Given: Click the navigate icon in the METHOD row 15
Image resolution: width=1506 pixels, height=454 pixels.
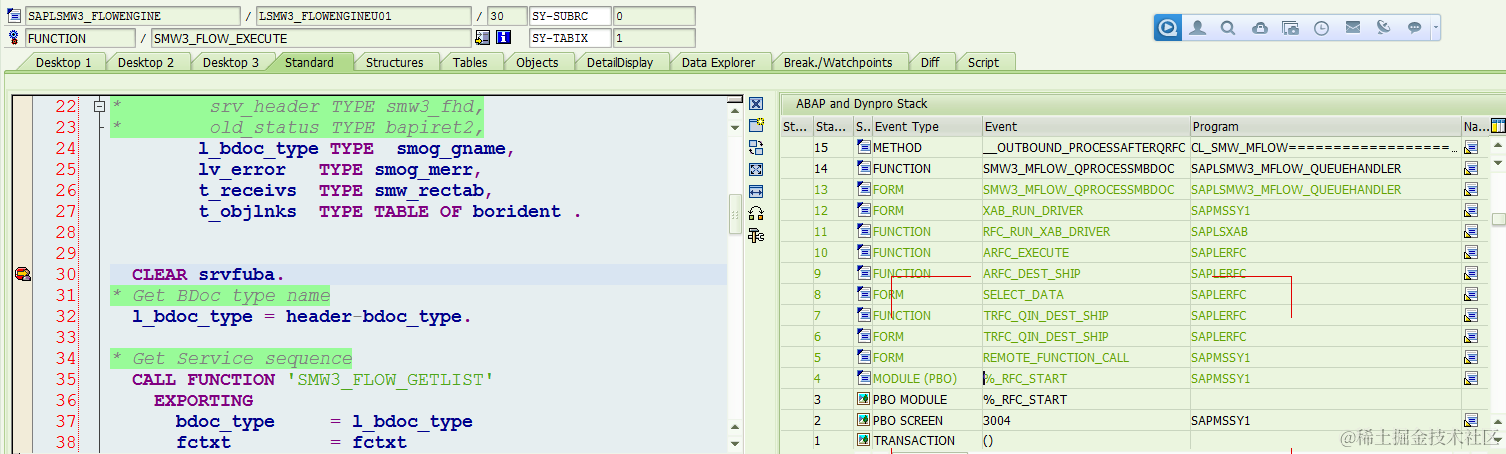Looking at the screenshot, I should pos(1471,148).
